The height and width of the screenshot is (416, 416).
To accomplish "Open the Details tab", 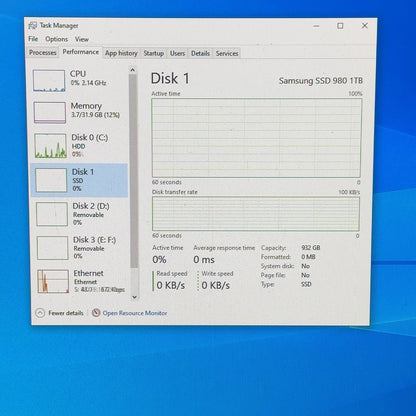I will (x=200, y=53).
